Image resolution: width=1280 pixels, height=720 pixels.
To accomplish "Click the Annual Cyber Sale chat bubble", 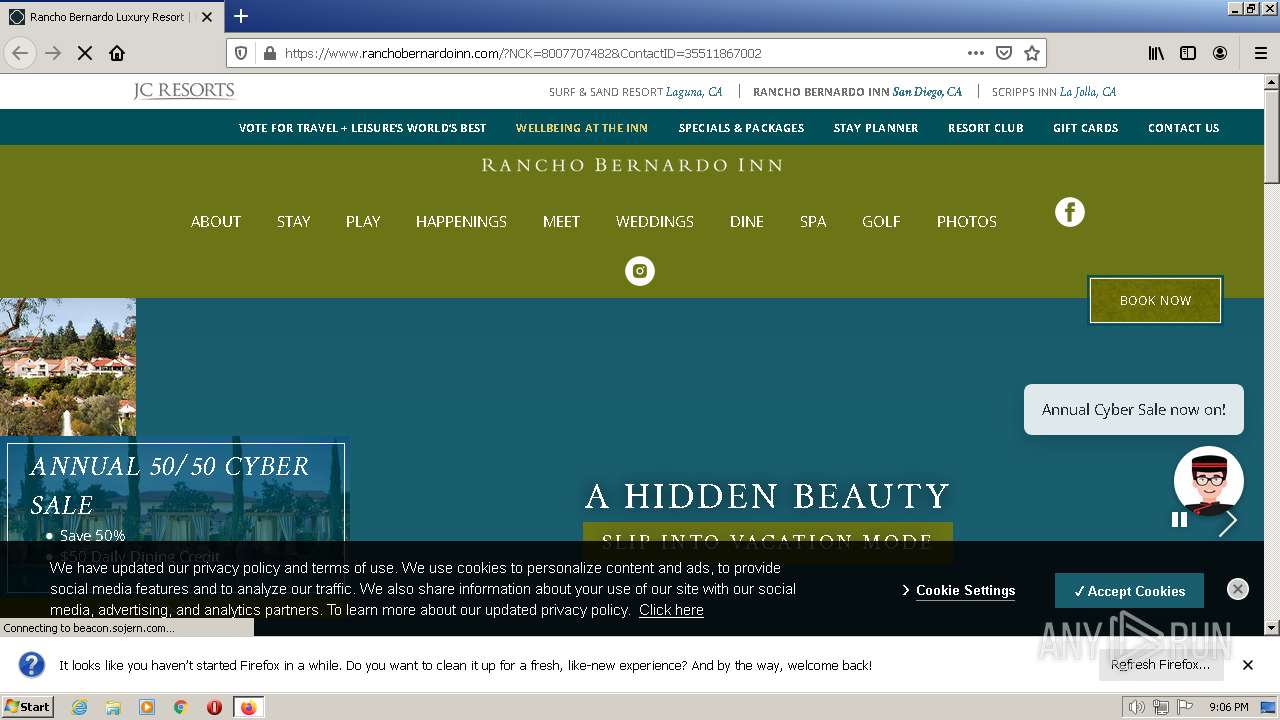I will (1134, 409).
